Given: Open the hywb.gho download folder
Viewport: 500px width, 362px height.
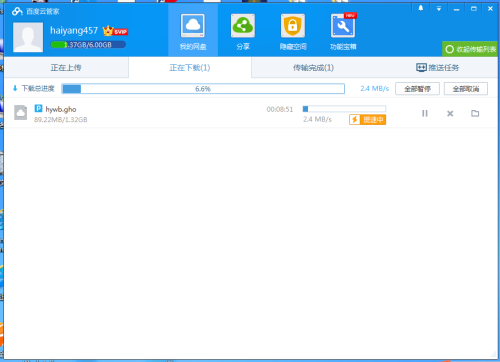Looking at the screenshot, I should (x=475, y=113).
